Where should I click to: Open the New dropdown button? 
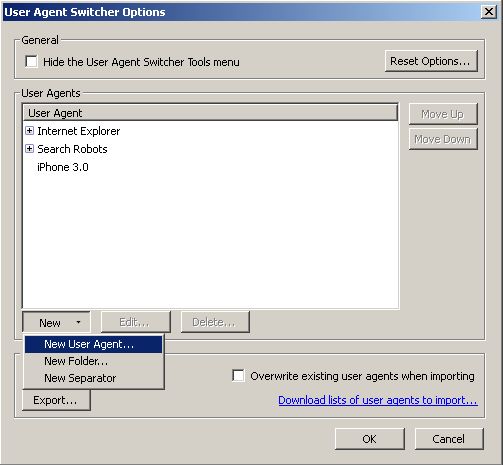[x=56, y=322]
